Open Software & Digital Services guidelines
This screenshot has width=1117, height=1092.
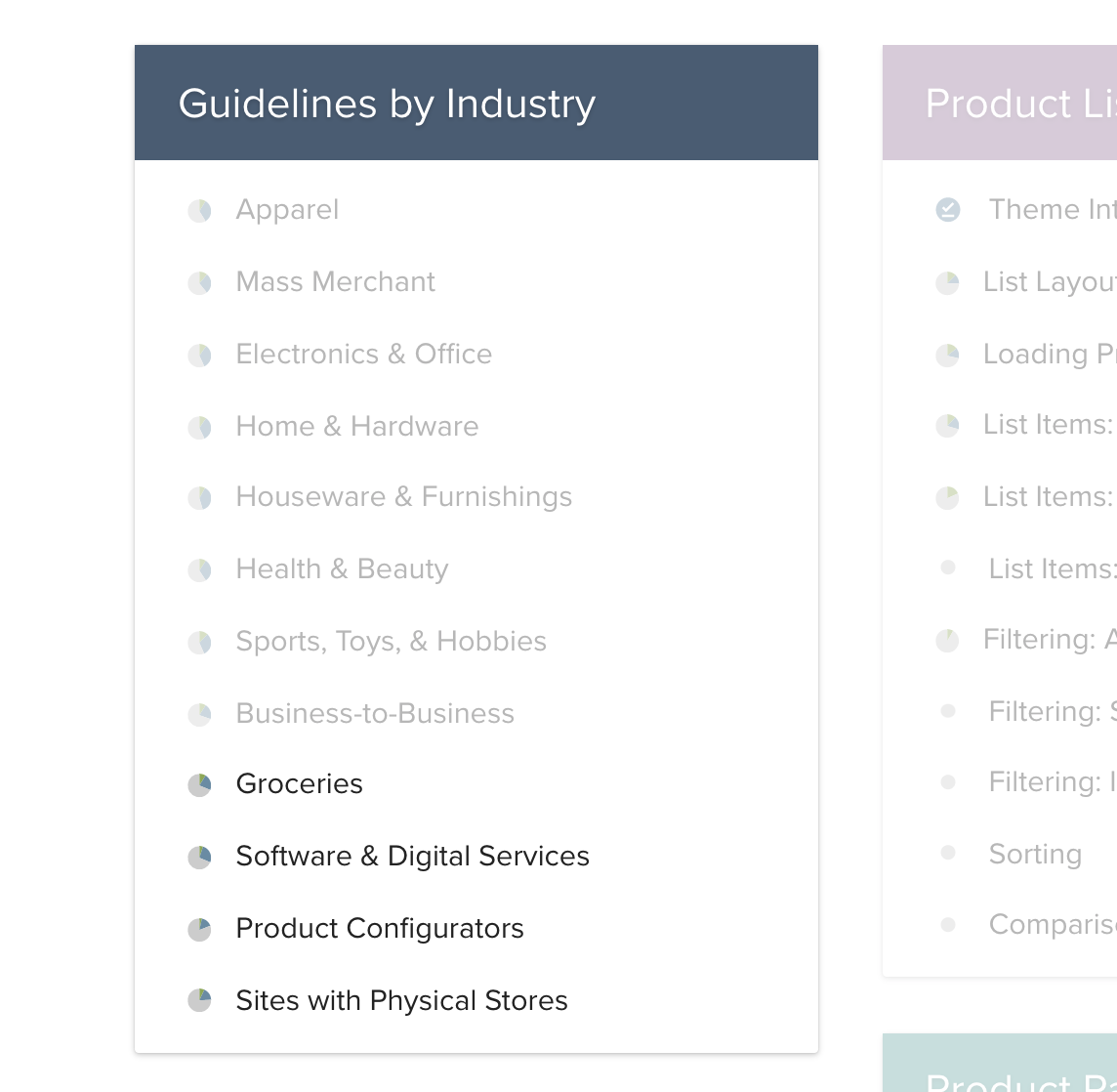(412, 857)
